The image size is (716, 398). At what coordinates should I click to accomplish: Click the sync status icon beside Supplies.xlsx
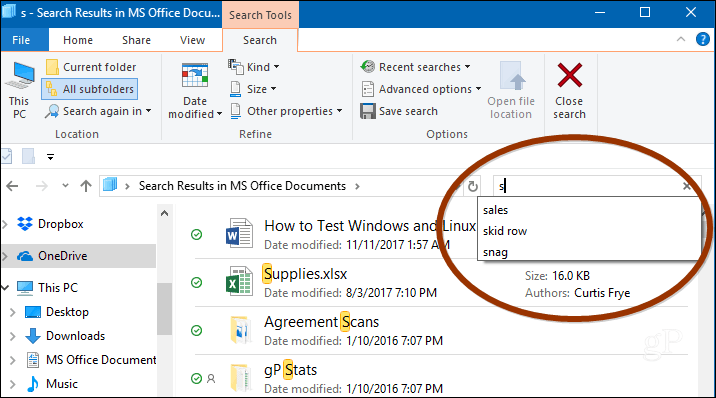[196, 283]
